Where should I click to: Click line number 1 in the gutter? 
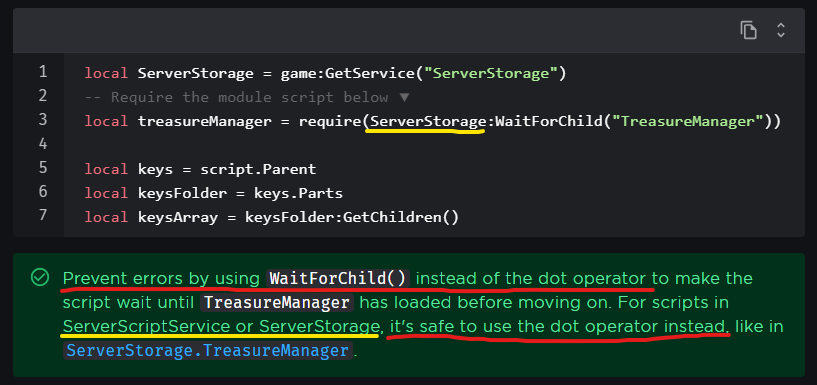(x=43, y=72)
